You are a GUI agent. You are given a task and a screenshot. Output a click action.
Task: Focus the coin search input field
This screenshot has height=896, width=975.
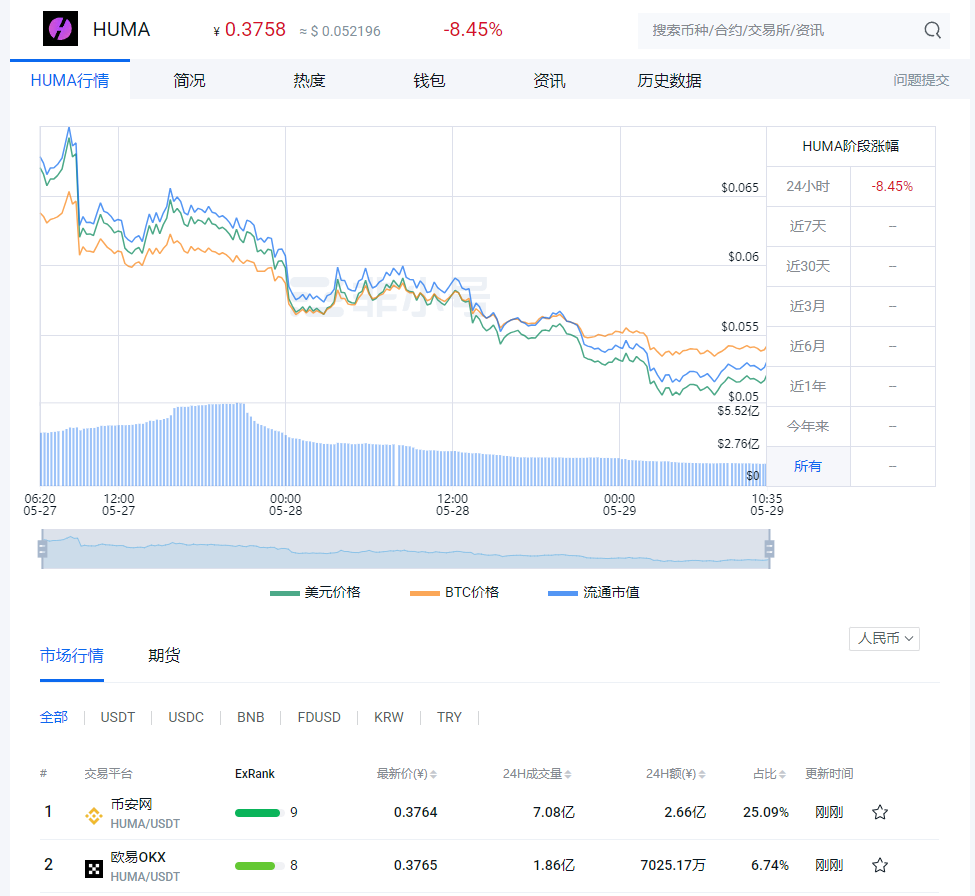[x=780, y=30]
